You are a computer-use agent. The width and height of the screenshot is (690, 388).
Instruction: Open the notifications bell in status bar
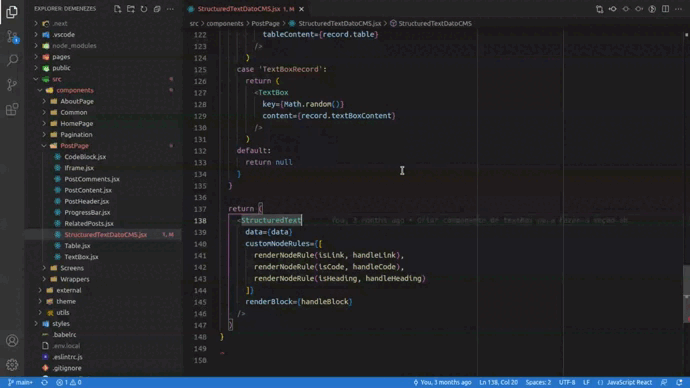coord(679,382)
